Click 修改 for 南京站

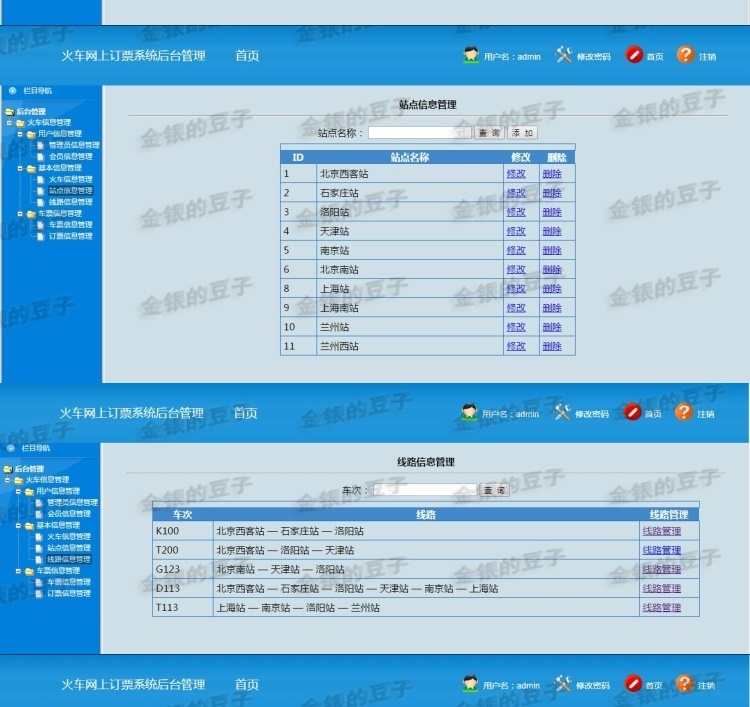(x=516, y=250)
